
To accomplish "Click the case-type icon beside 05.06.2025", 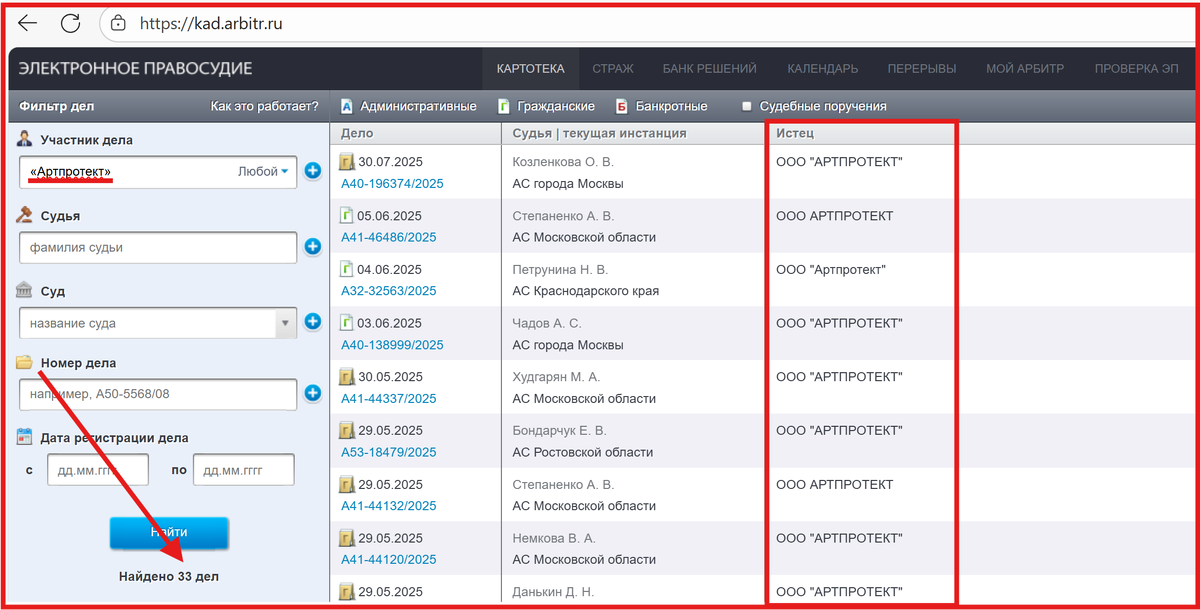I will [347, 215].
